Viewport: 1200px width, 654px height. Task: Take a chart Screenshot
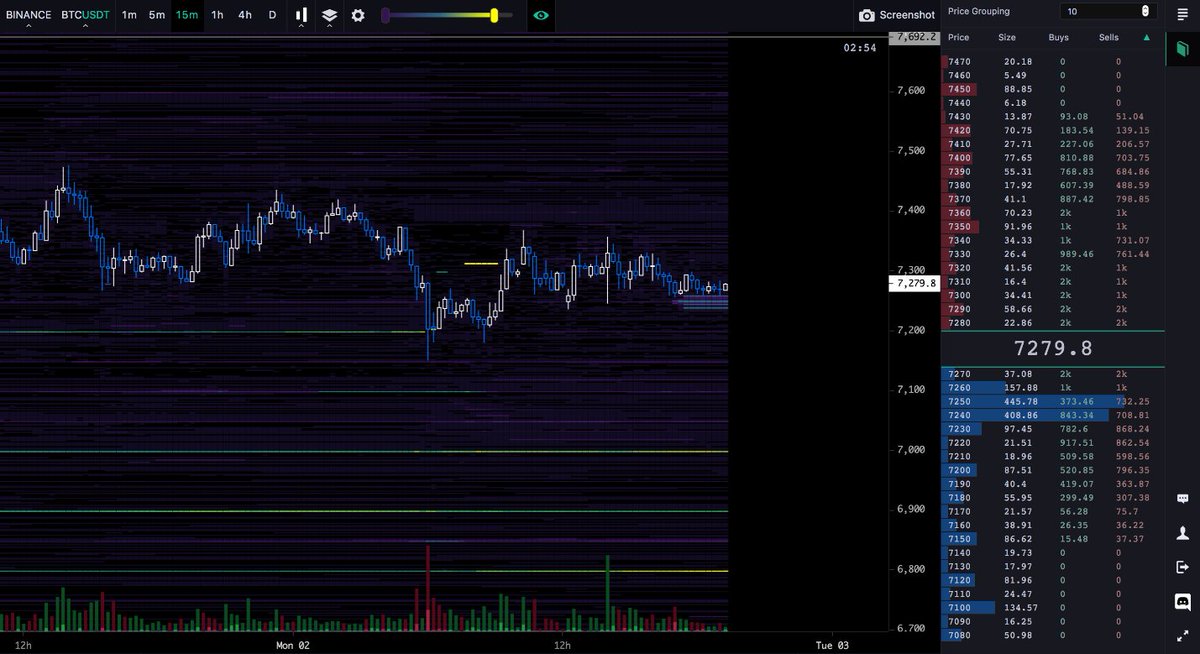(x=898, y=16)
